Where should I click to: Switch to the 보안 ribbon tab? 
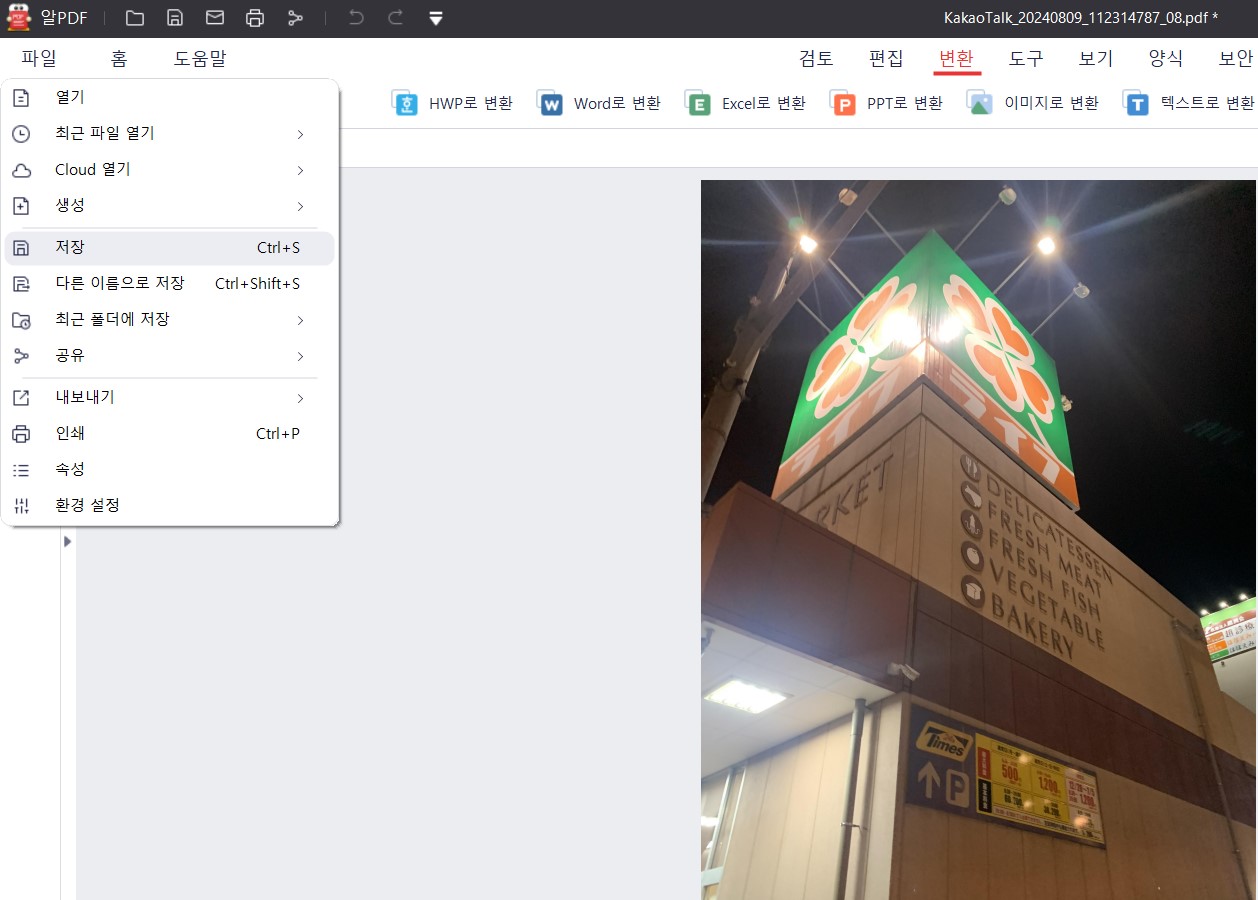[1237, 58]
